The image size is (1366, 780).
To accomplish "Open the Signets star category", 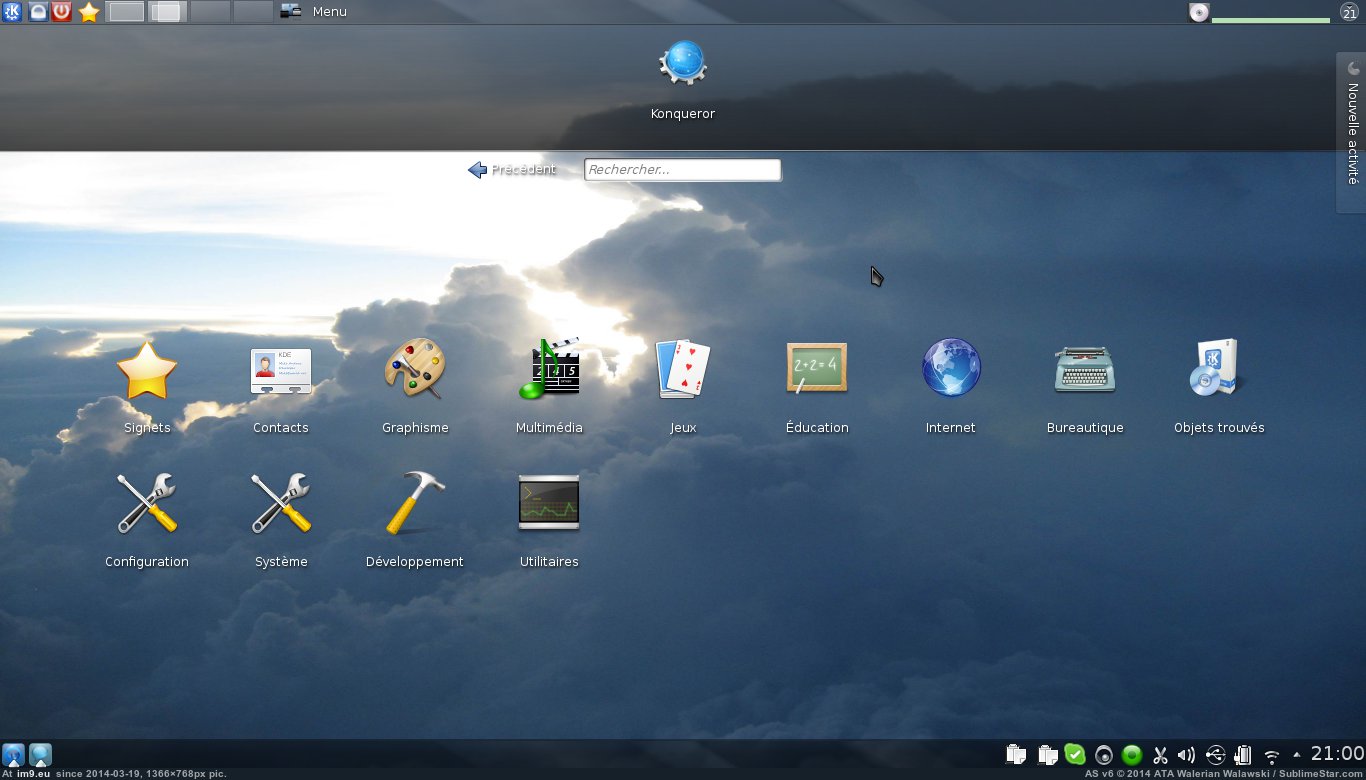I will tap(147, 370).
